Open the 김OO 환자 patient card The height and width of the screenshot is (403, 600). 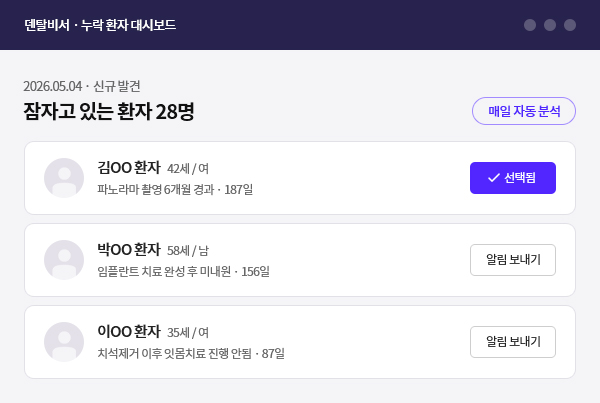pos(300,178)
